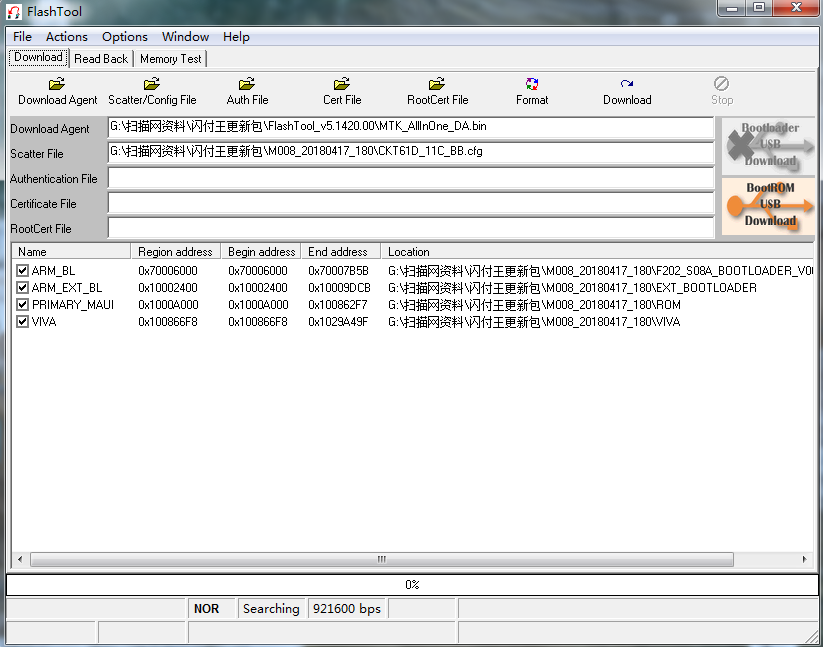Open the Options menu
823x647 pixels.
click(124, 37)
